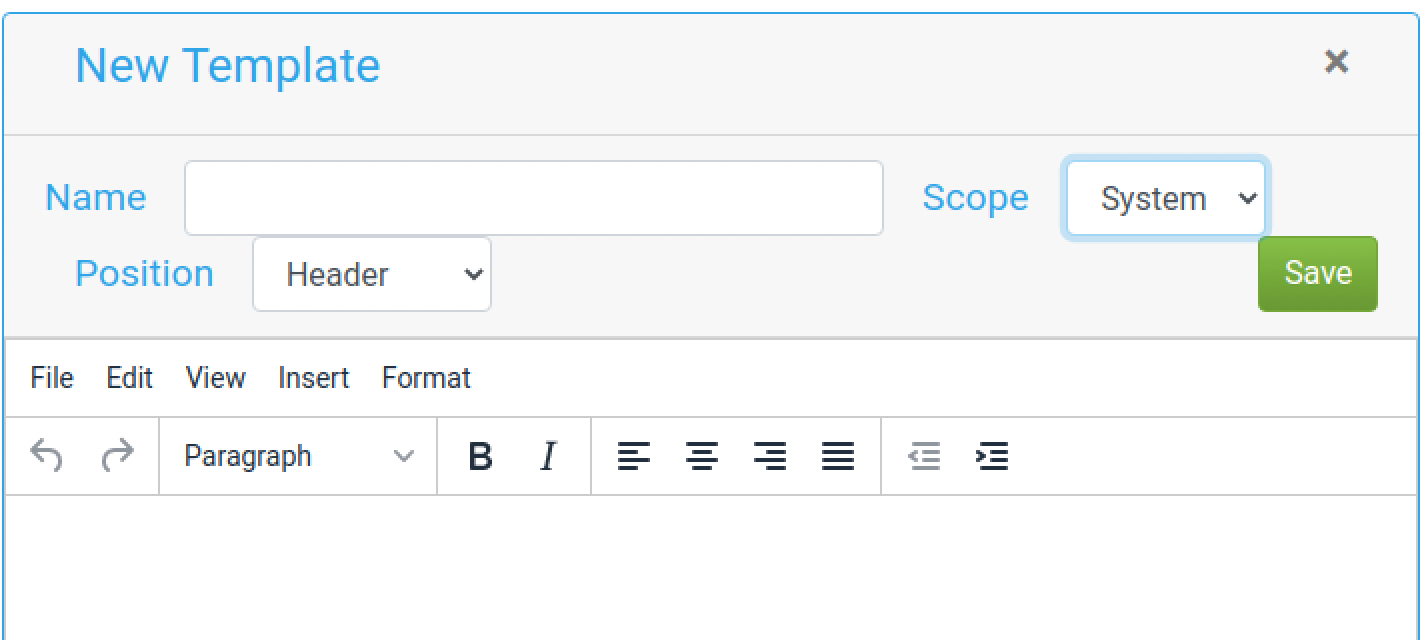Image resolution: width=1428 pixels, height=640 pixels.
Task: Toggle Italic formatting
Action: tap(548, 456)
